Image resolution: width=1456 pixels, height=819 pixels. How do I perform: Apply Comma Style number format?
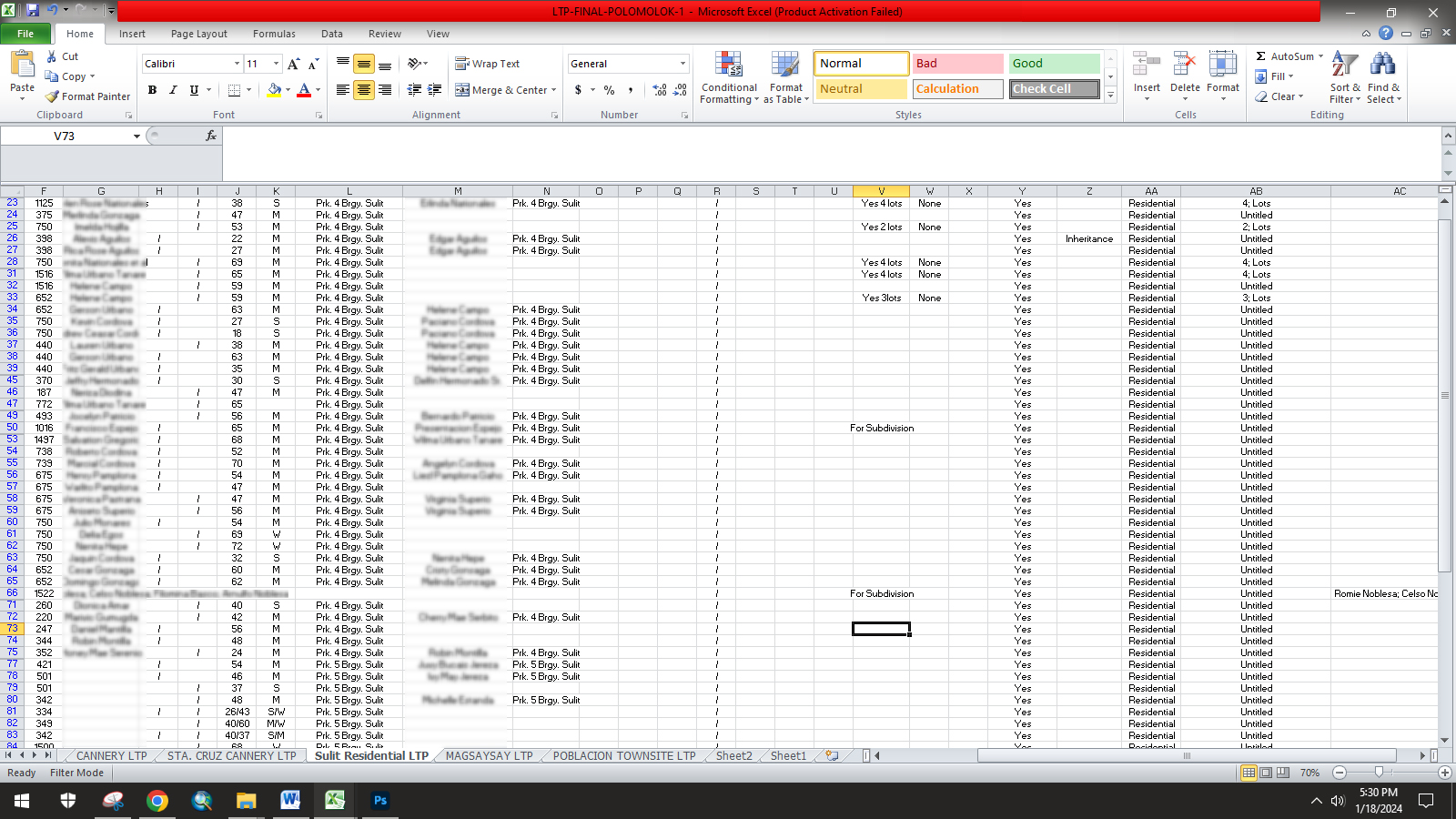[x=631, y=90]
